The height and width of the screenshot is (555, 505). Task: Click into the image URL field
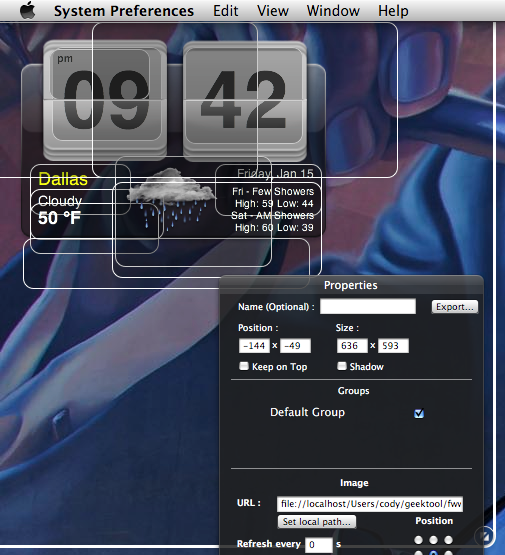pos(370,504)
